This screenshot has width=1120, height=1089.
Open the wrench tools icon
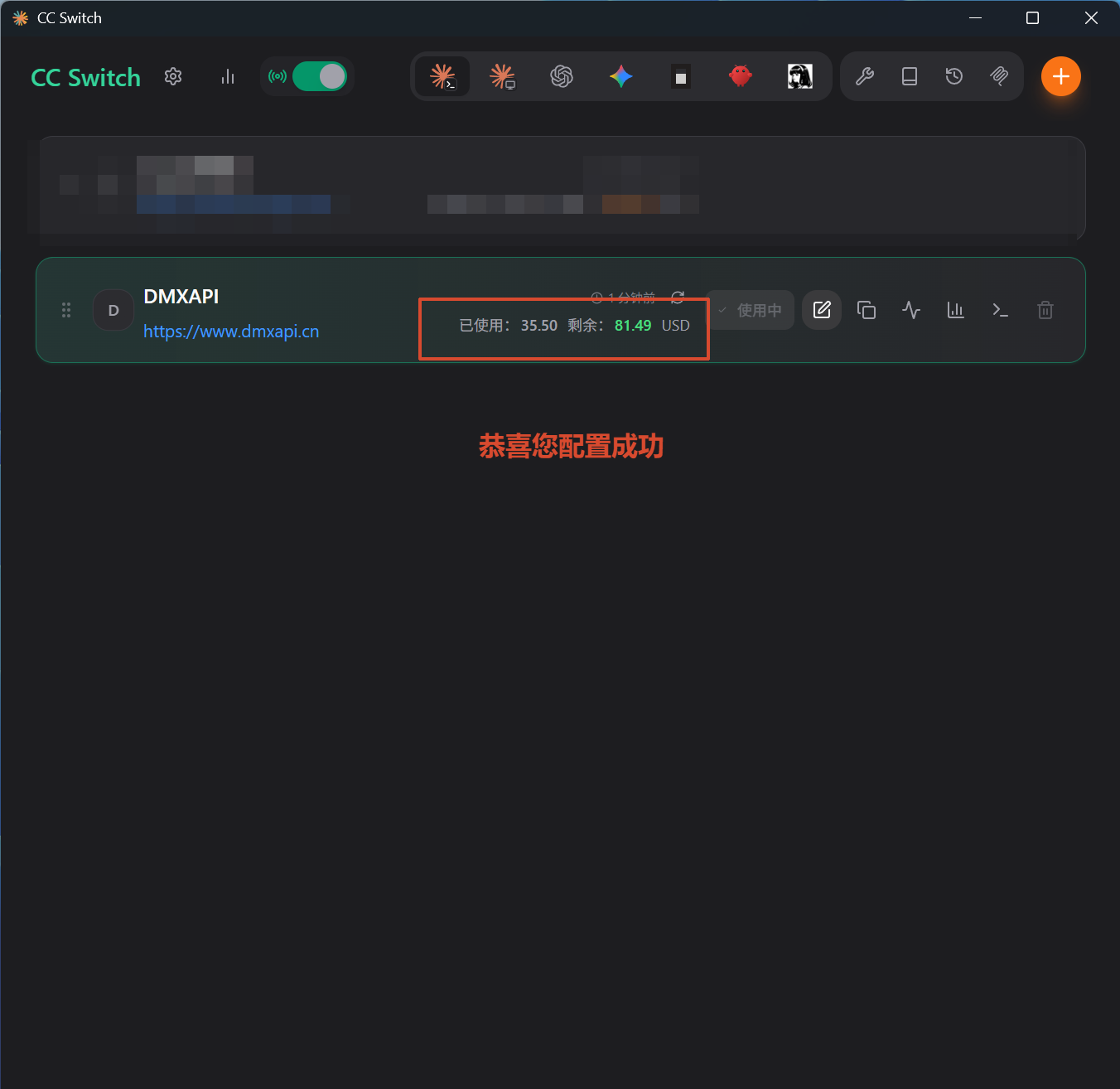[x=865, y=76]
